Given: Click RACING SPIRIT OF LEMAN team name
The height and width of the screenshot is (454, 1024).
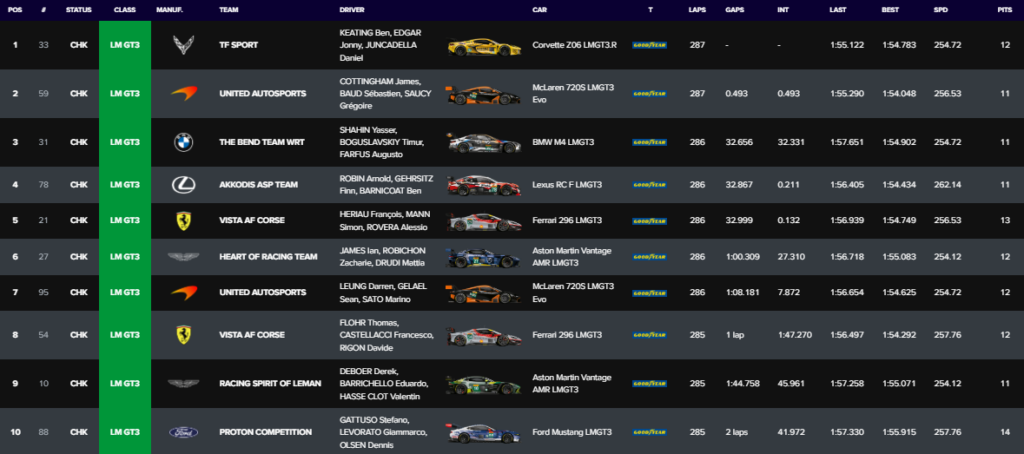Looking at the screenshot, I should (270, 383).
